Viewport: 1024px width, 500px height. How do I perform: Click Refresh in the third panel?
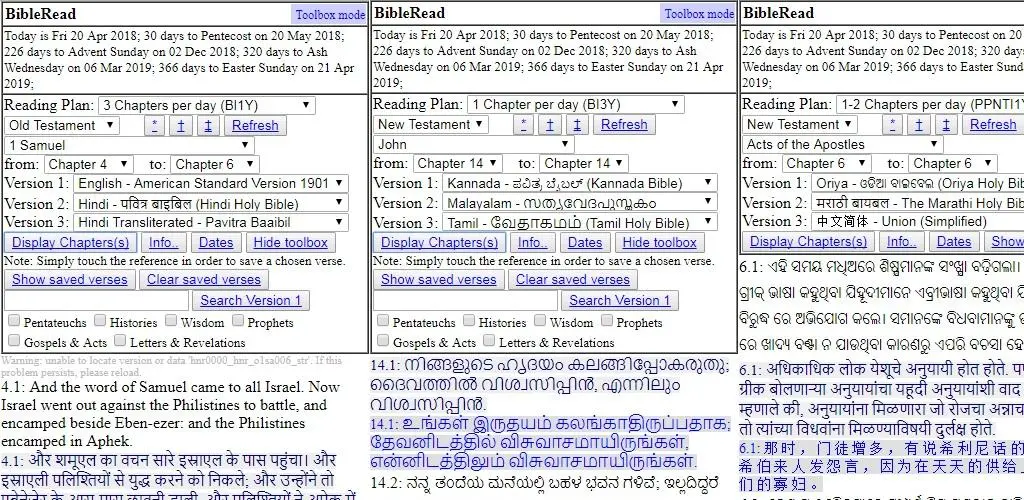(x=993, y=124)
